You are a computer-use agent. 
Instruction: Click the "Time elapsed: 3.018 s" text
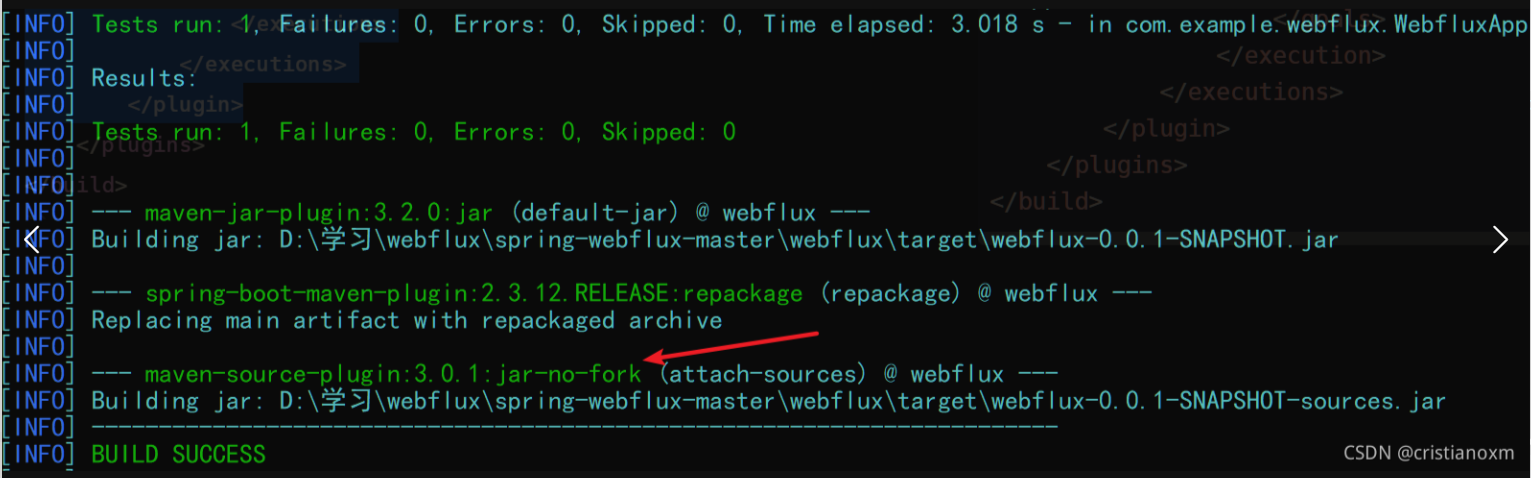(903, 24)
